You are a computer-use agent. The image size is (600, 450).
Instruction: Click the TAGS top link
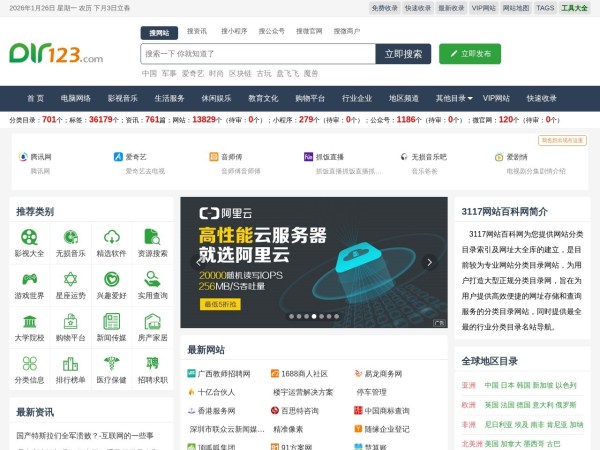tap(545, 8)
